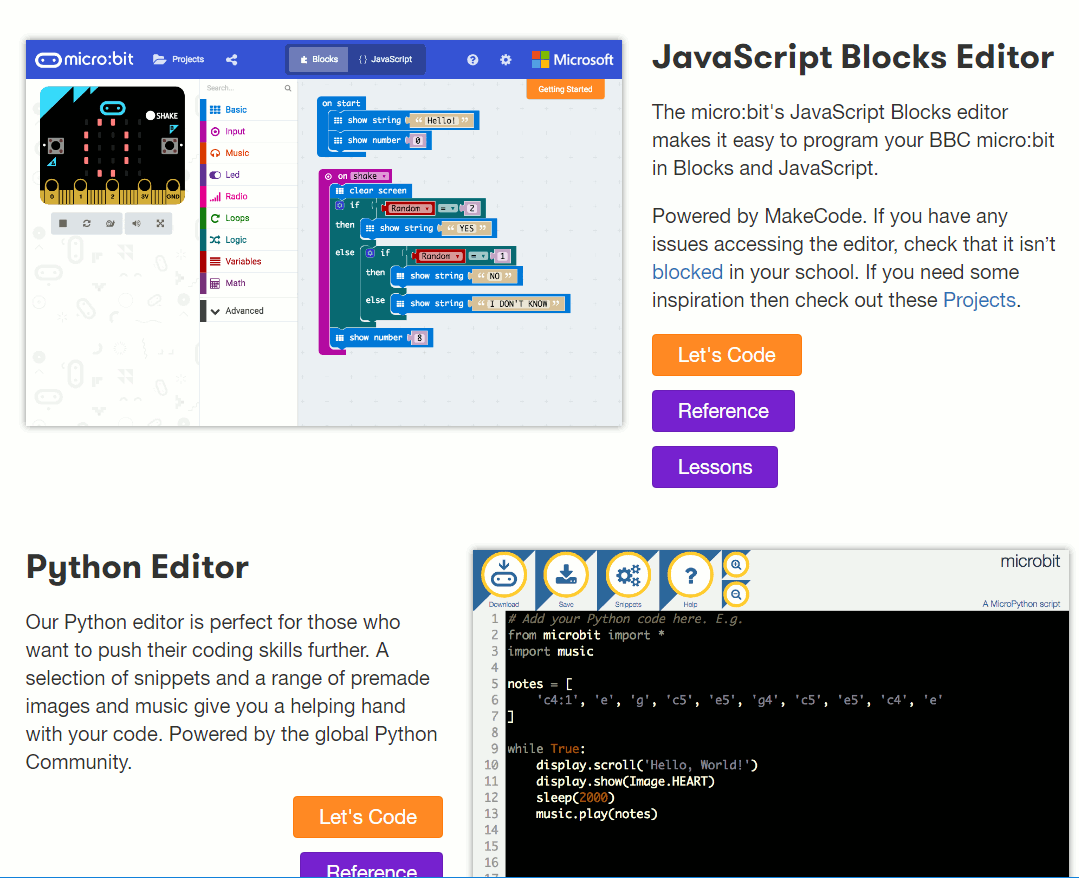Click the 'import music' code line
This screenshot has width=1079, height=878.
[x=551, y=652]
